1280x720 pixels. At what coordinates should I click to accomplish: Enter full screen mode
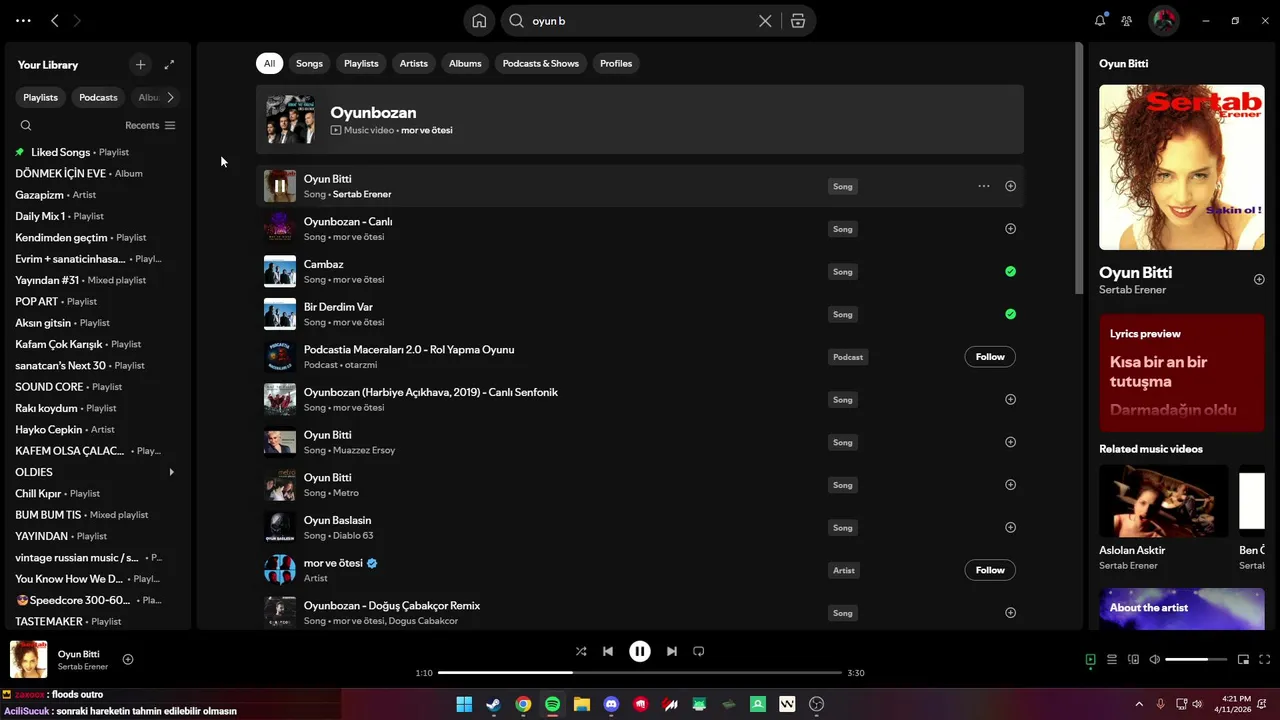coord(1265,659)
